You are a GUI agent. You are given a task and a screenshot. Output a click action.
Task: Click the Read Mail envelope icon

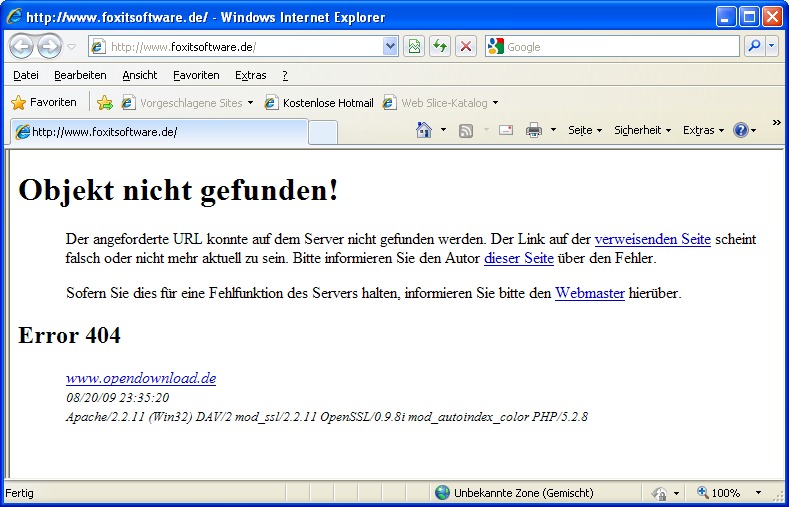pyautogui.click(x=506, y=130)
